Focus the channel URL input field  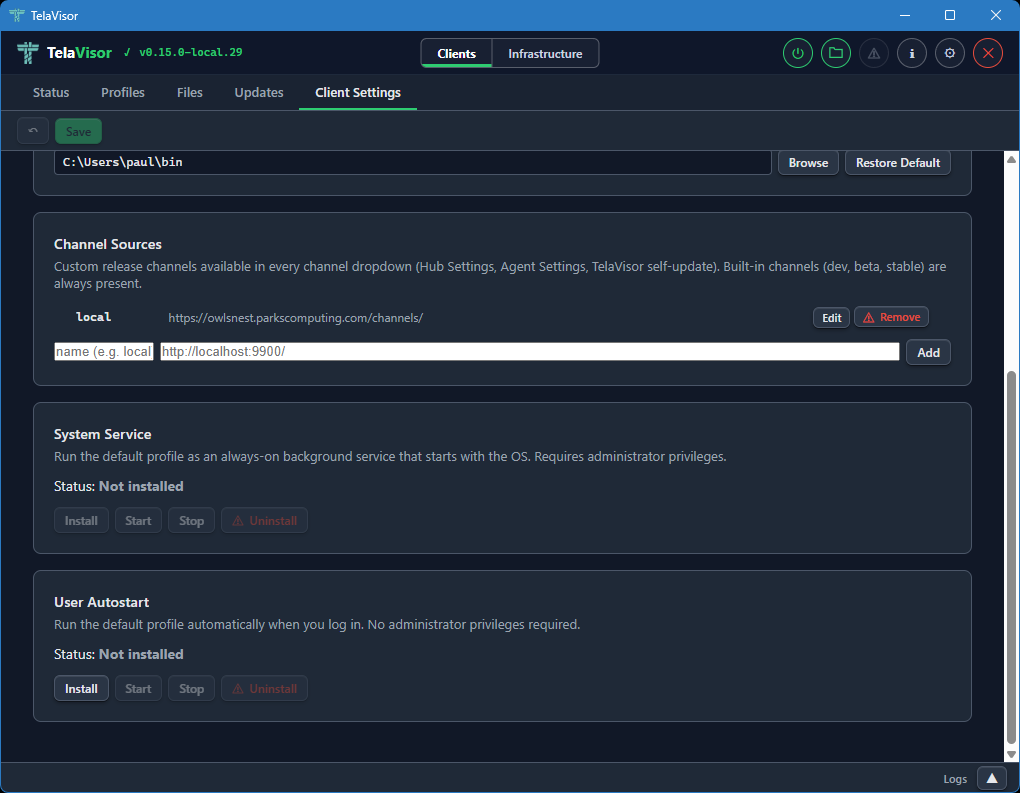[x=530, y=351]
